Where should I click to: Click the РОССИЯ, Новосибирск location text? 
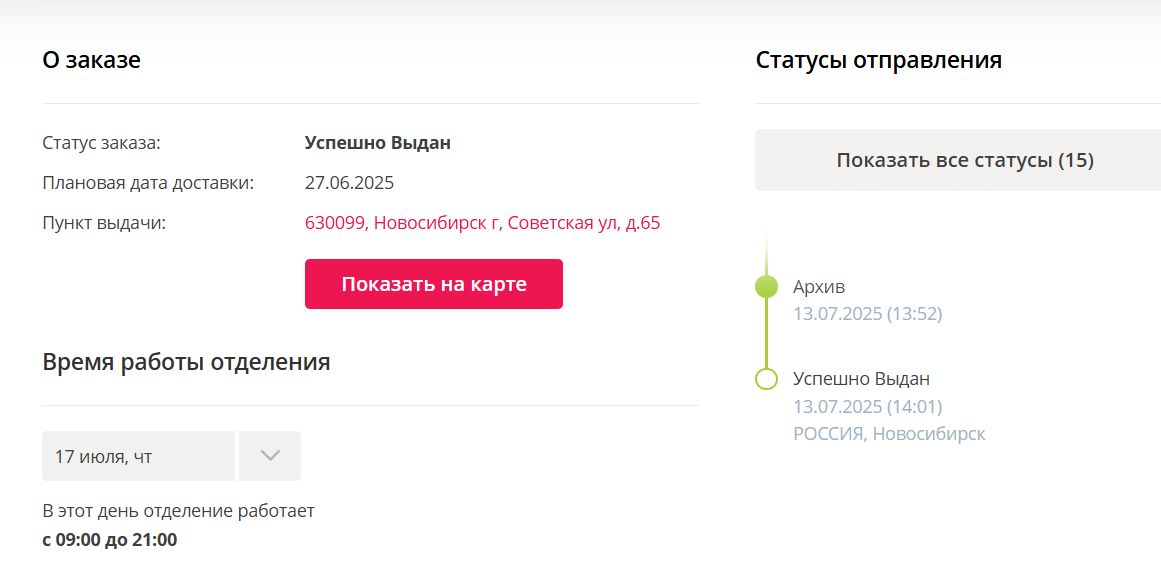coord(889,434)
